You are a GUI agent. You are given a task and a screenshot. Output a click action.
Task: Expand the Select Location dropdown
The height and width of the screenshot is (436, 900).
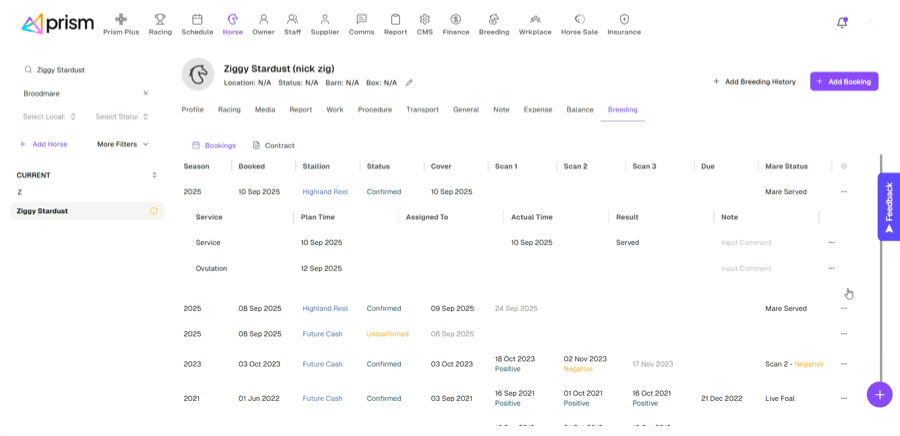50,117
